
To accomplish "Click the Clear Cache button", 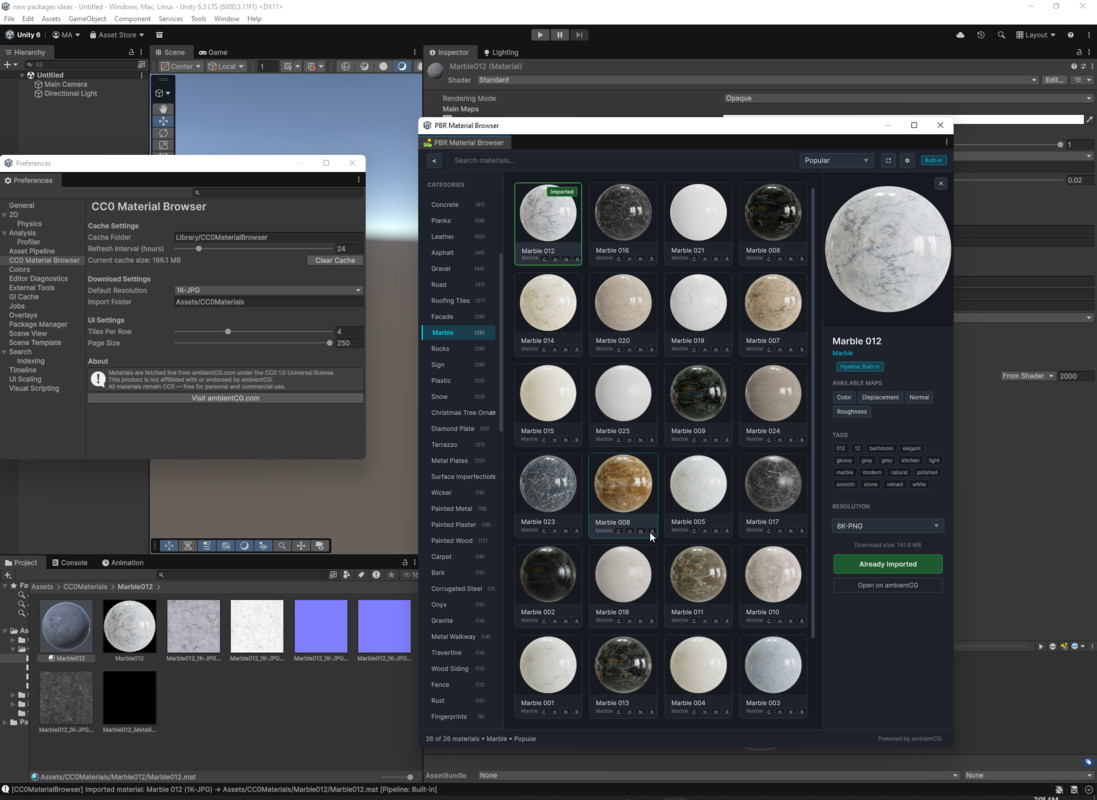I will click(334, 260).
